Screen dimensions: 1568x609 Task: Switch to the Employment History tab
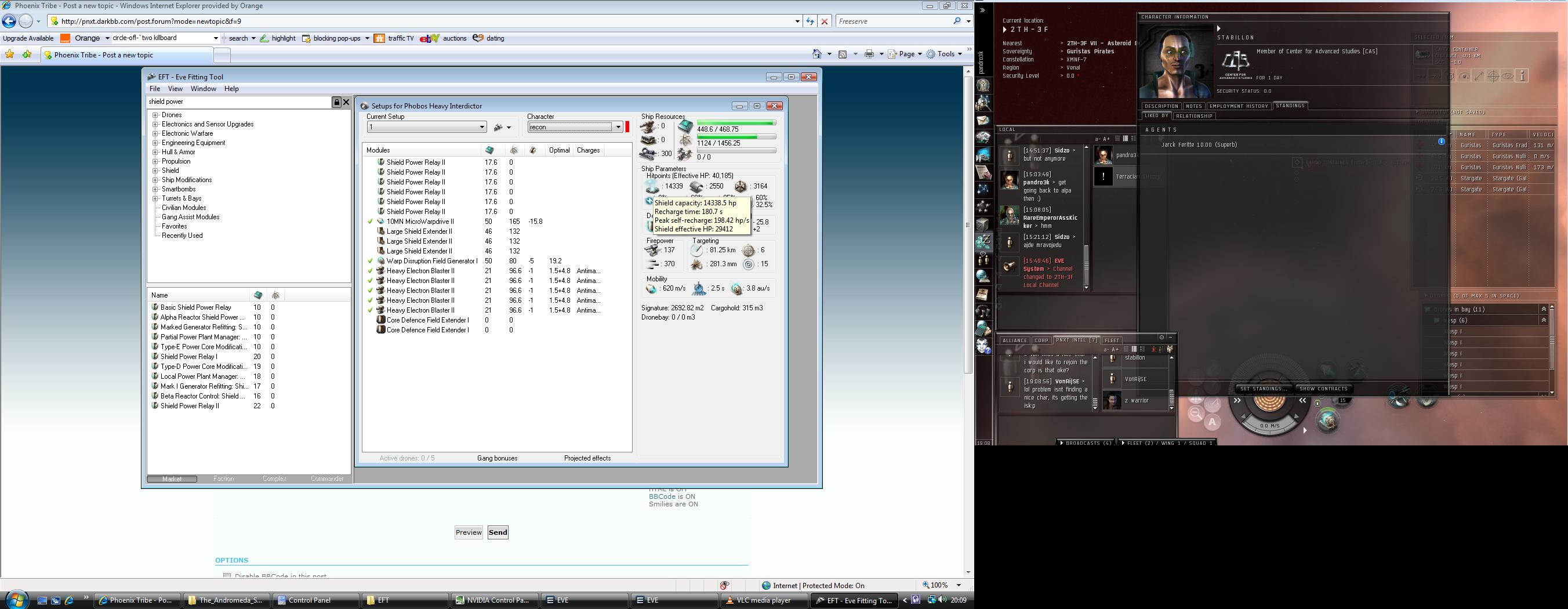[1238, 106]
